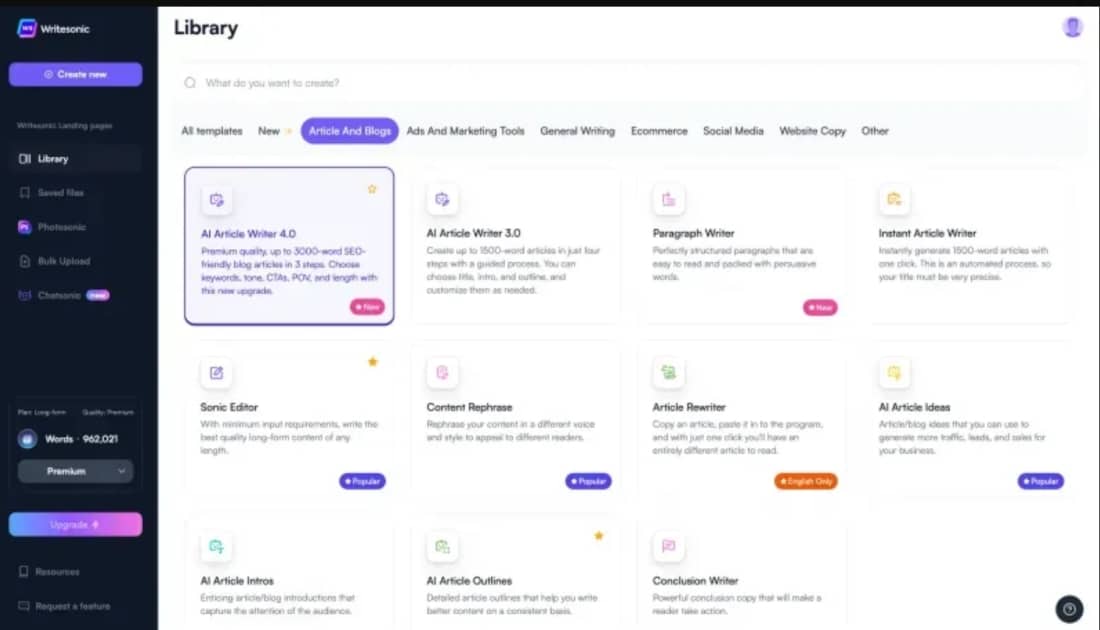Click the 'Popular' badge on Sonic Editor

(363, 481)
